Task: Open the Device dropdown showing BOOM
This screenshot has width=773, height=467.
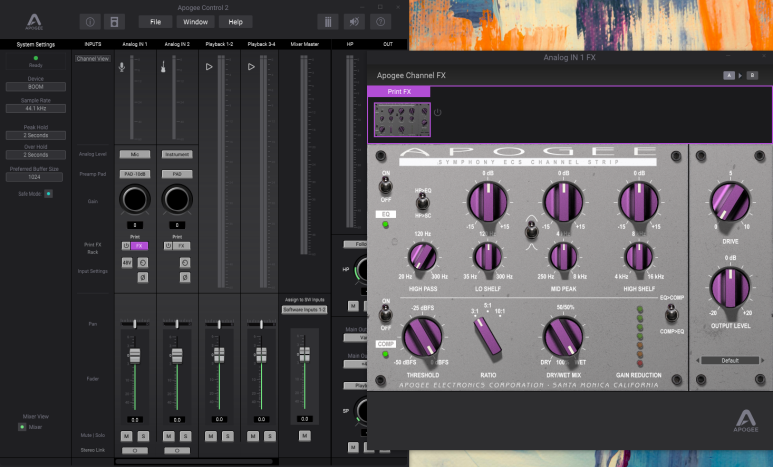Action: 35,87
